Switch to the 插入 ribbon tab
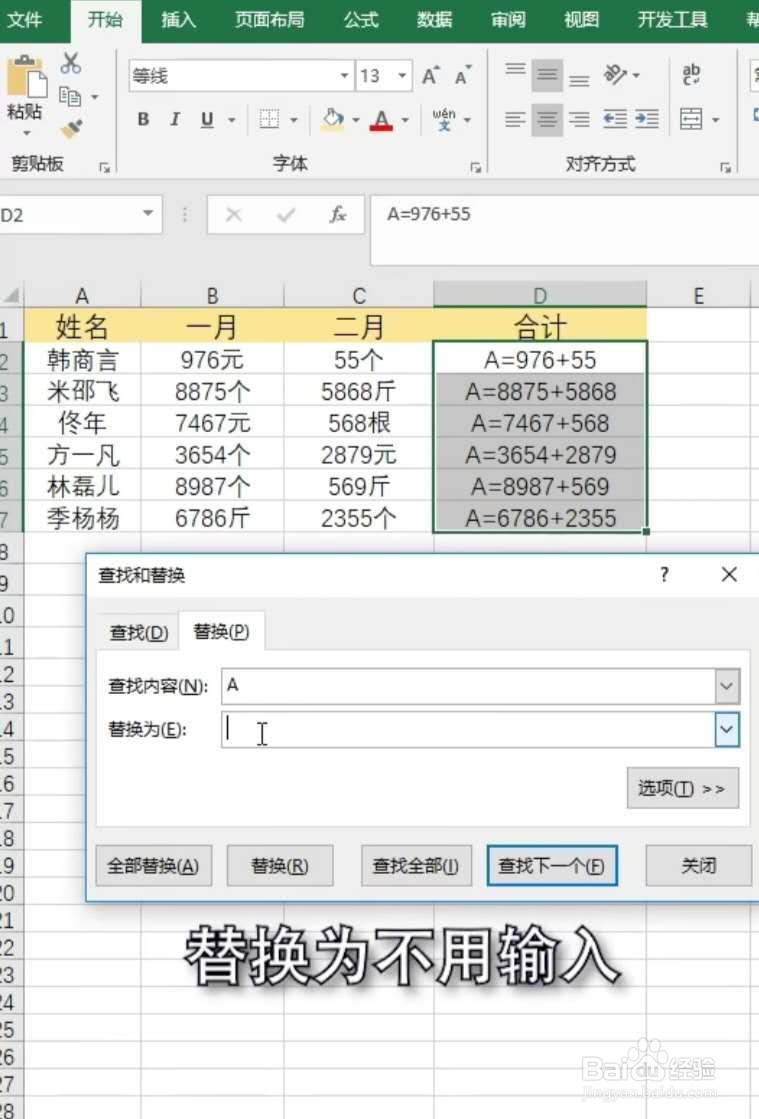This screenshot has width=759, height=1119. click(178, 19)
